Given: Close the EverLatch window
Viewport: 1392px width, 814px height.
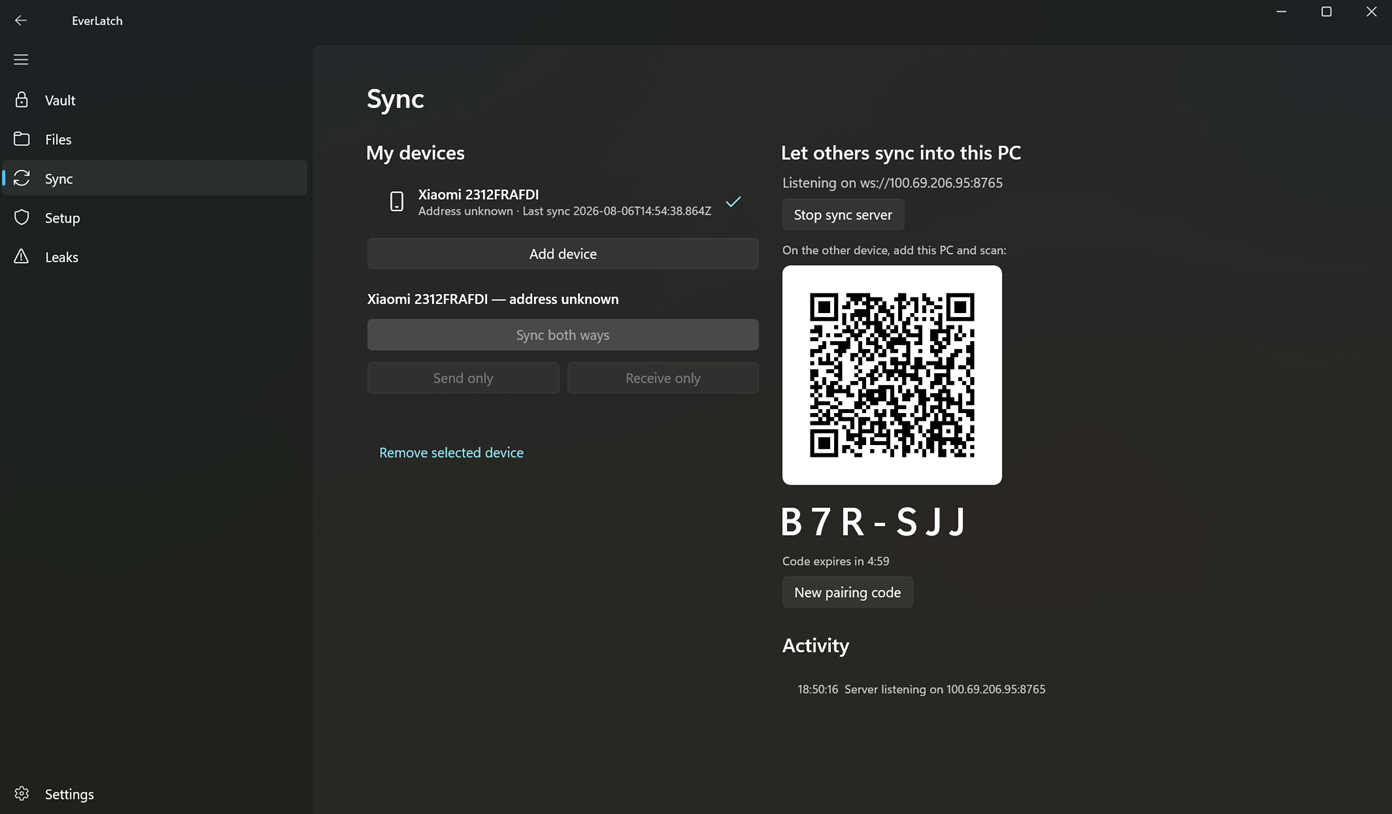Looking at the screenshot, I should pos(1371,12).
